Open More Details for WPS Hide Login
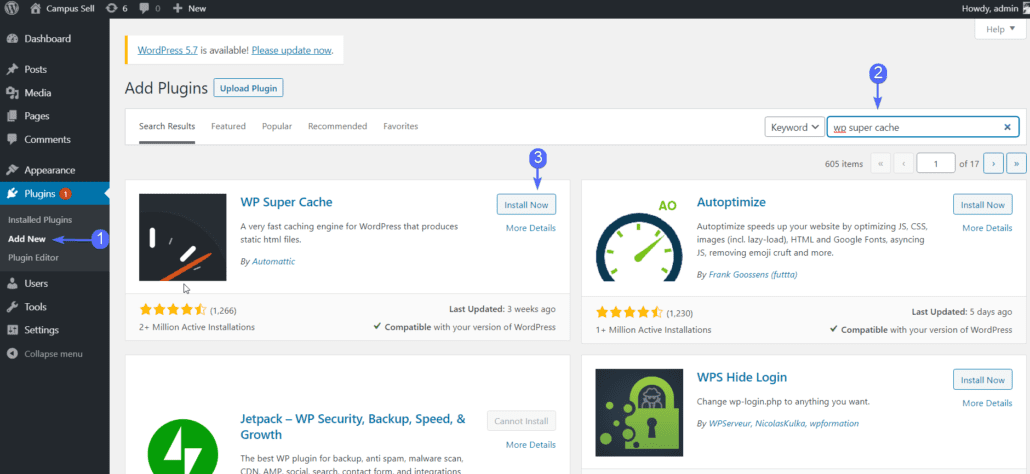This screenshot has width=1030, height=474. click(x=987, y=403)
